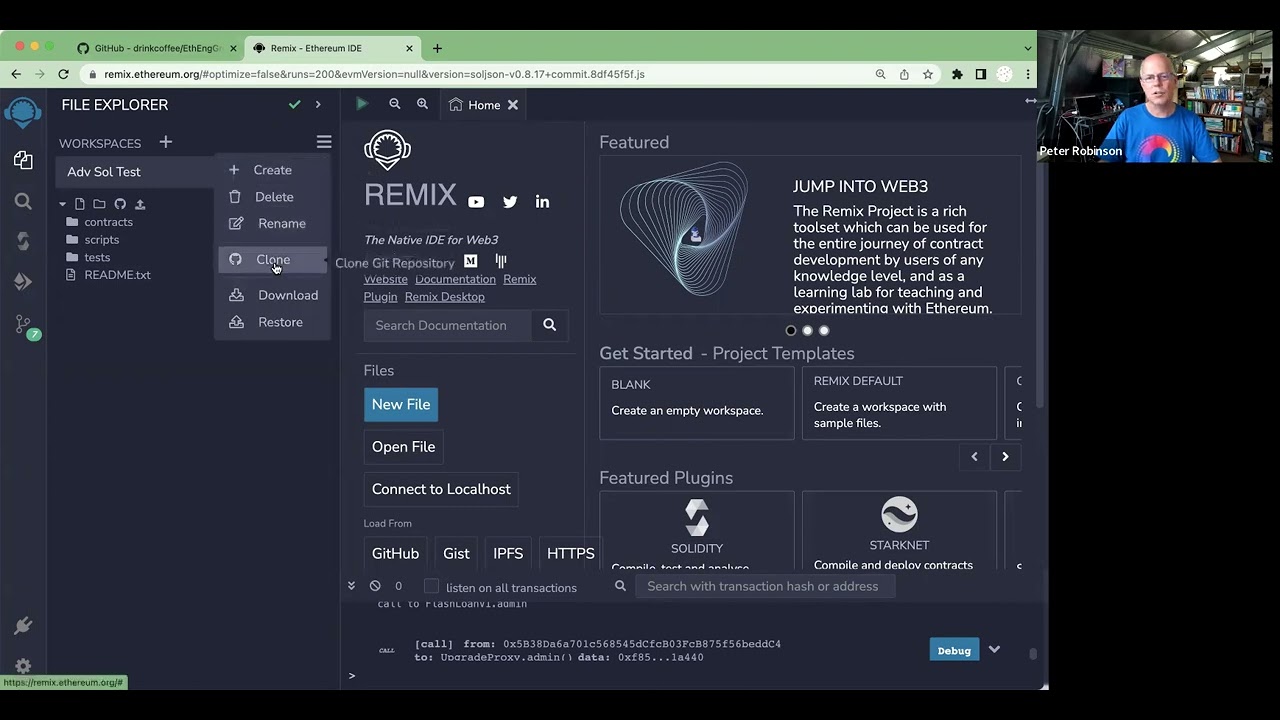Click the Remix logo at top of sidebar
The image size is (1280, 720).
[23, 111]
